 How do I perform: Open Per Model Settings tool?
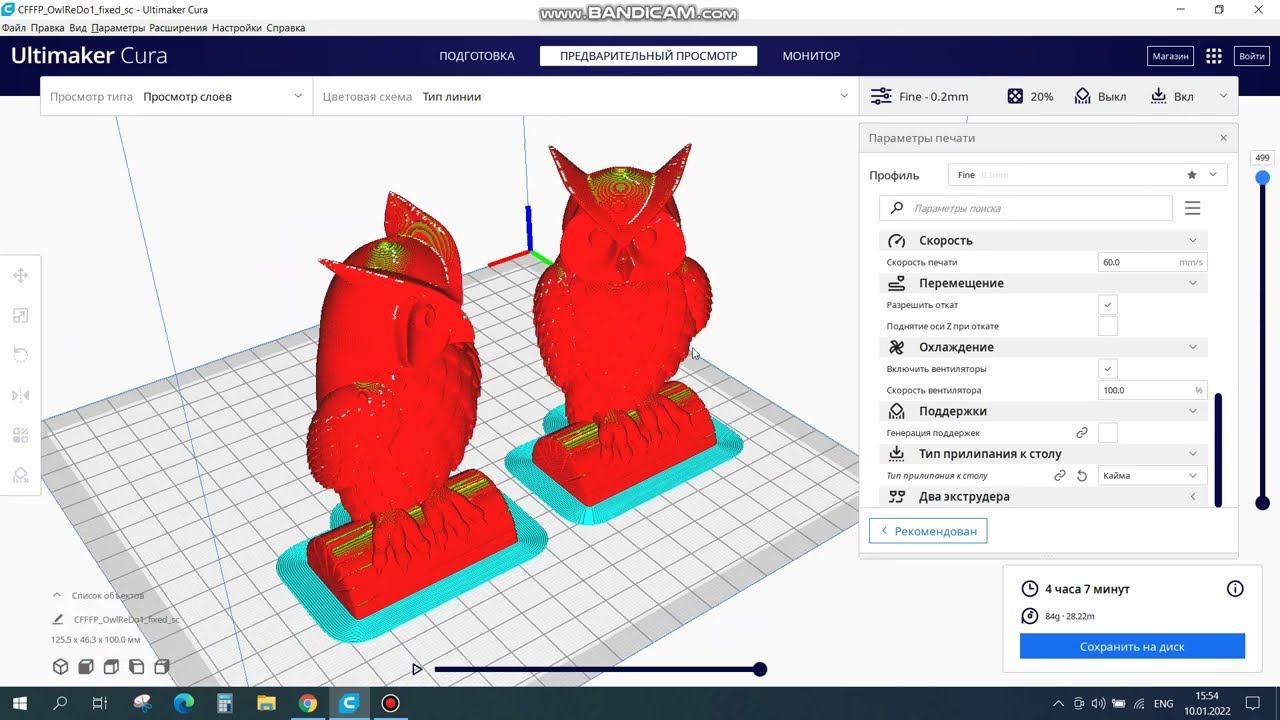pos(20,435)
